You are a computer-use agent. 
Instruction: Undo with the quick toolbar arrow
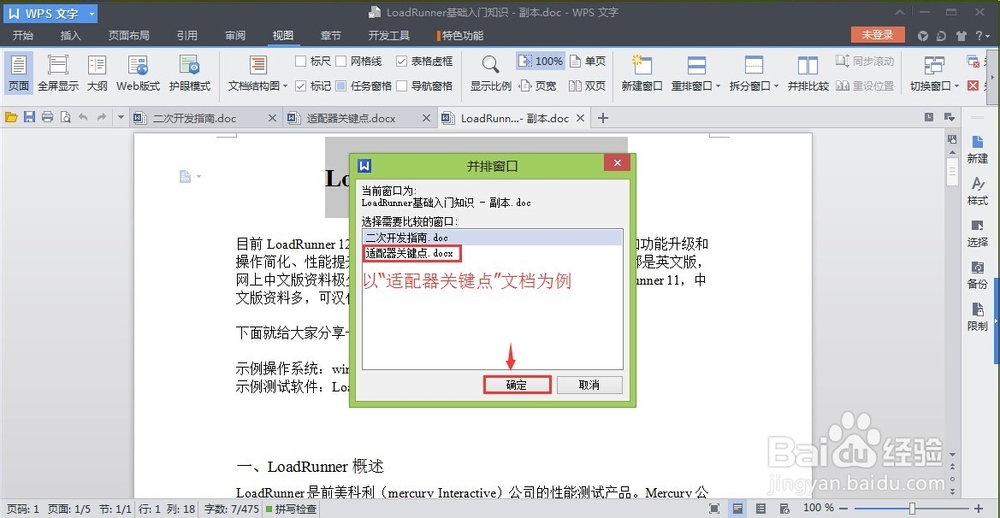(x=83, y=117)
